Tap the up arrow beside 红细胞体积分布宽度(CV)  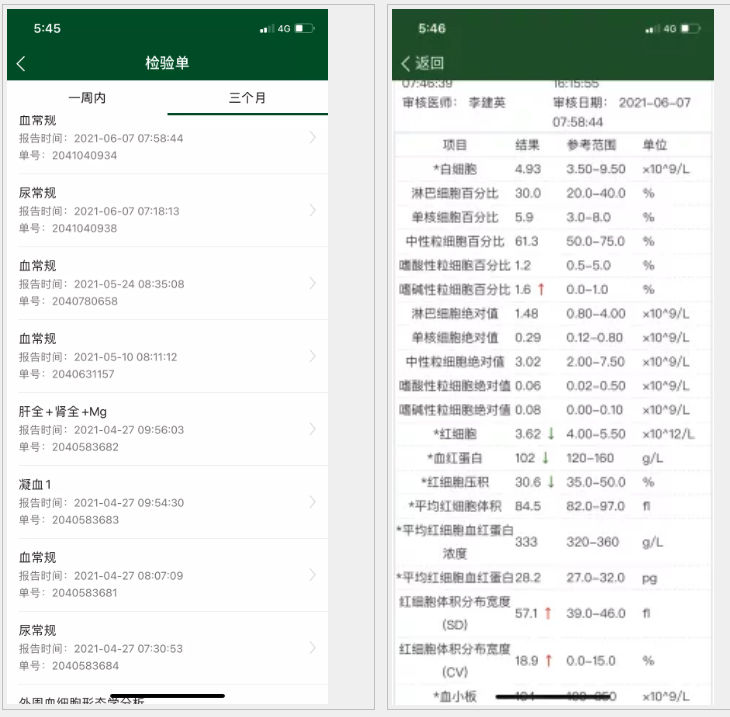pos(548,661)
